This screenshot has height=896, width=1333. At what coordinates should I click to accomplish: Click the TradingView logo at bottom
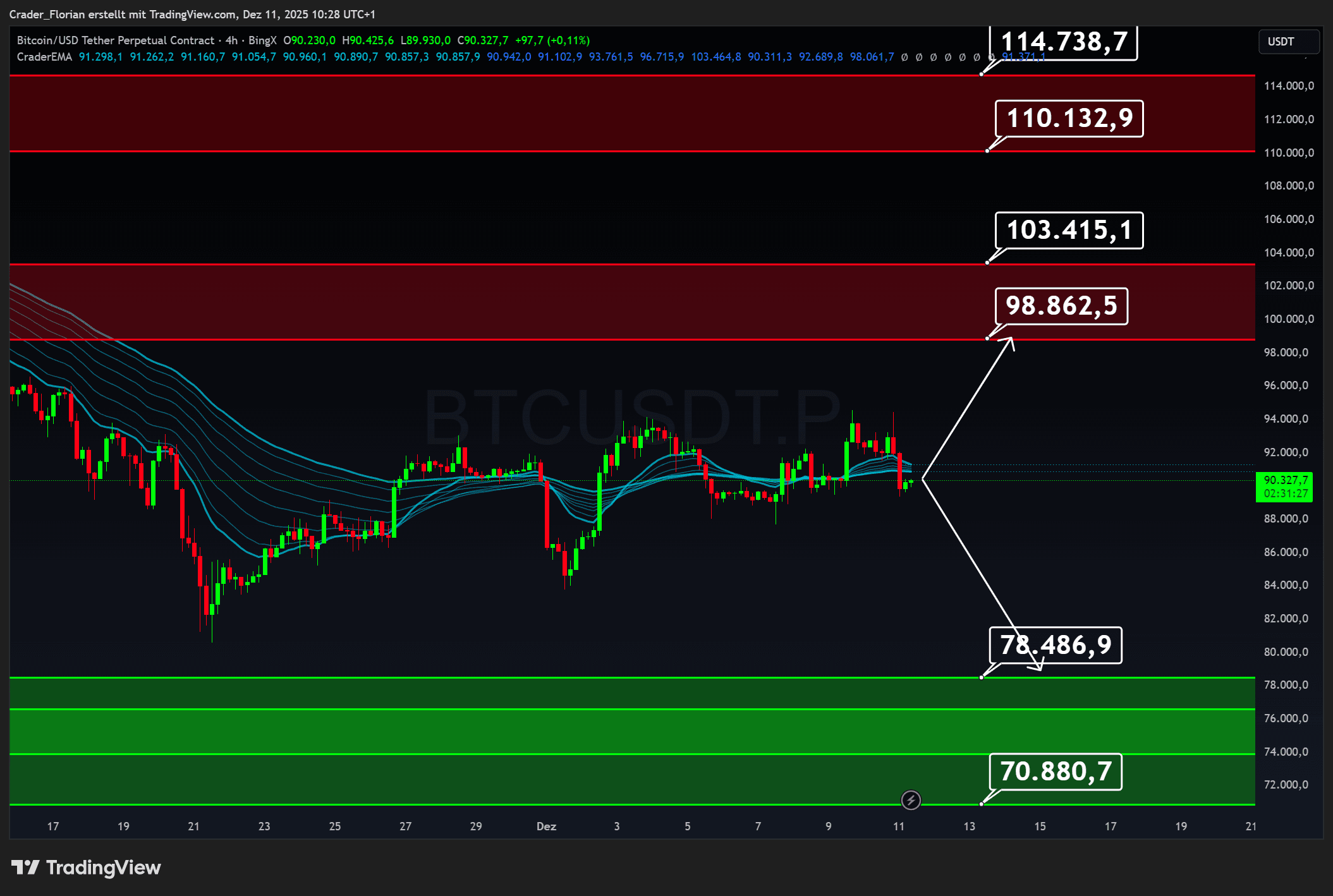click(x=86, y=868)
